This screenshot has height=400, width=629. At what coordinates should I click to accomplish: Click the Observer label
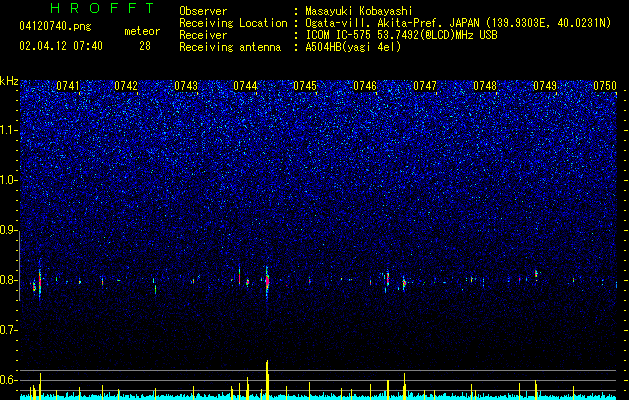click(203, 11)
